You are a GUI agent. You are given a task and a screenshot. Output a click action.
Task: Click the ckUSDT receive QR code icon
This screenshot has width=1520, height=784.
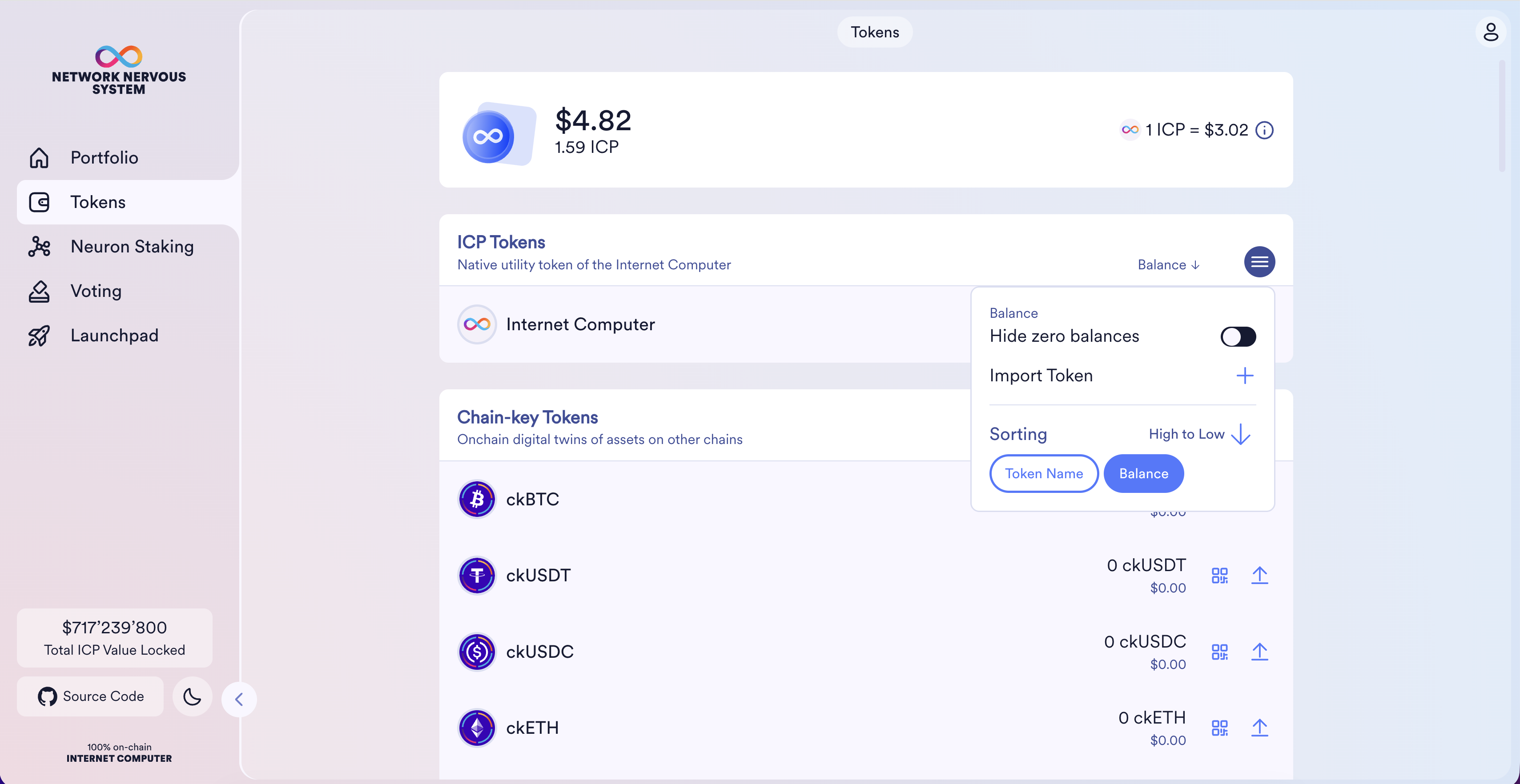[x=1219, y=576]
